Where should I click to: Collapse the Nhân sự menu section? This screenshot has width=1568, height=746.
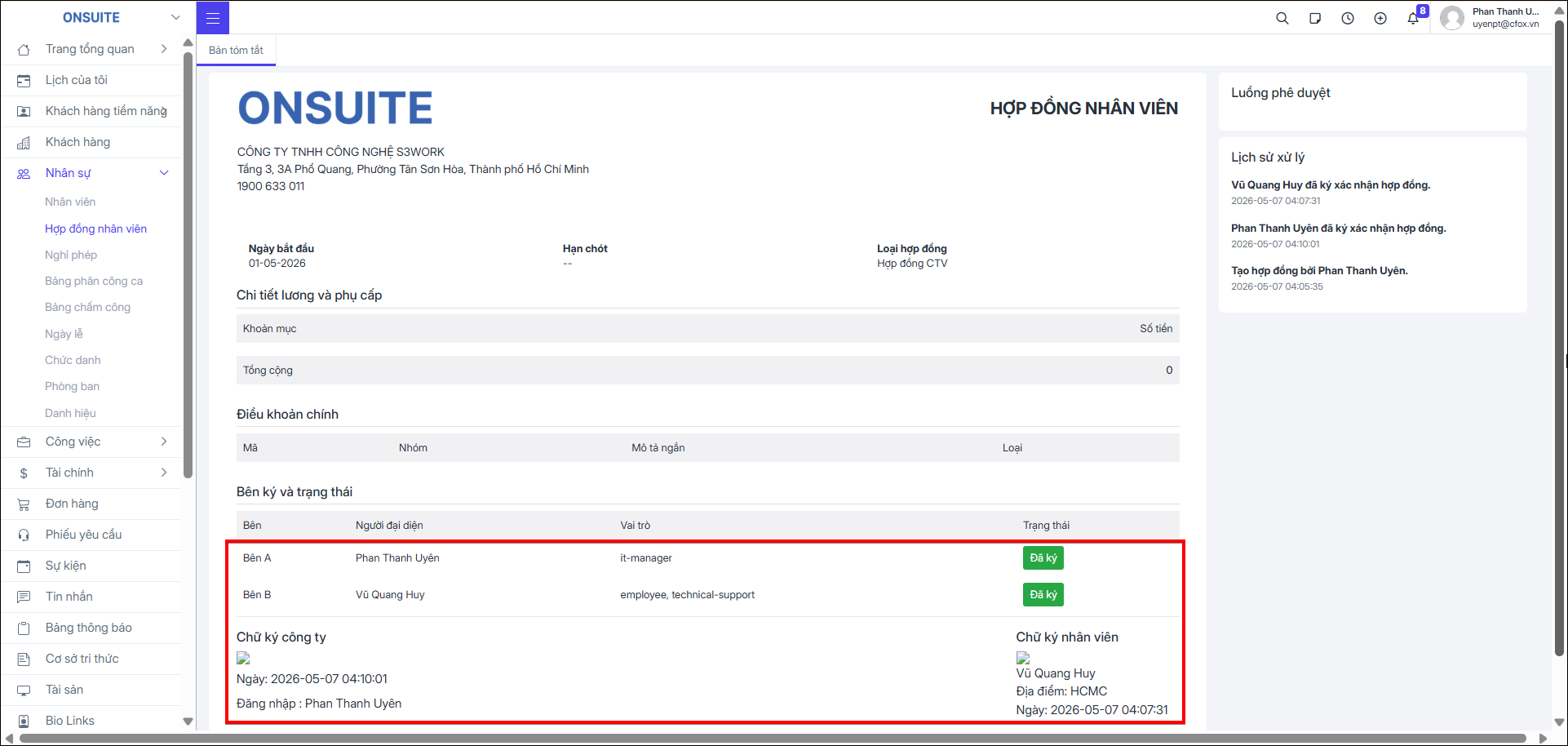[164, 173]
